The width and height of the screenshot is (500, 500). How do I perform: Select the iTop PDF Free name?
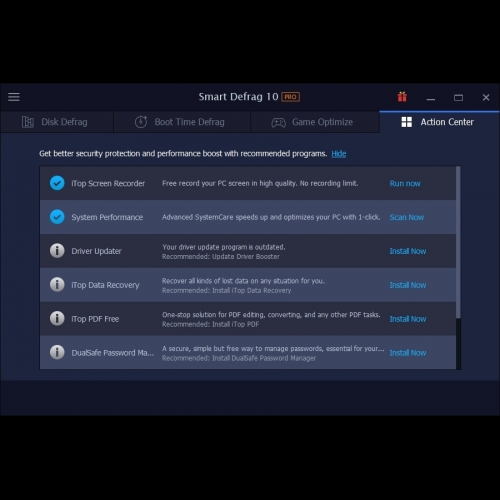95,319
